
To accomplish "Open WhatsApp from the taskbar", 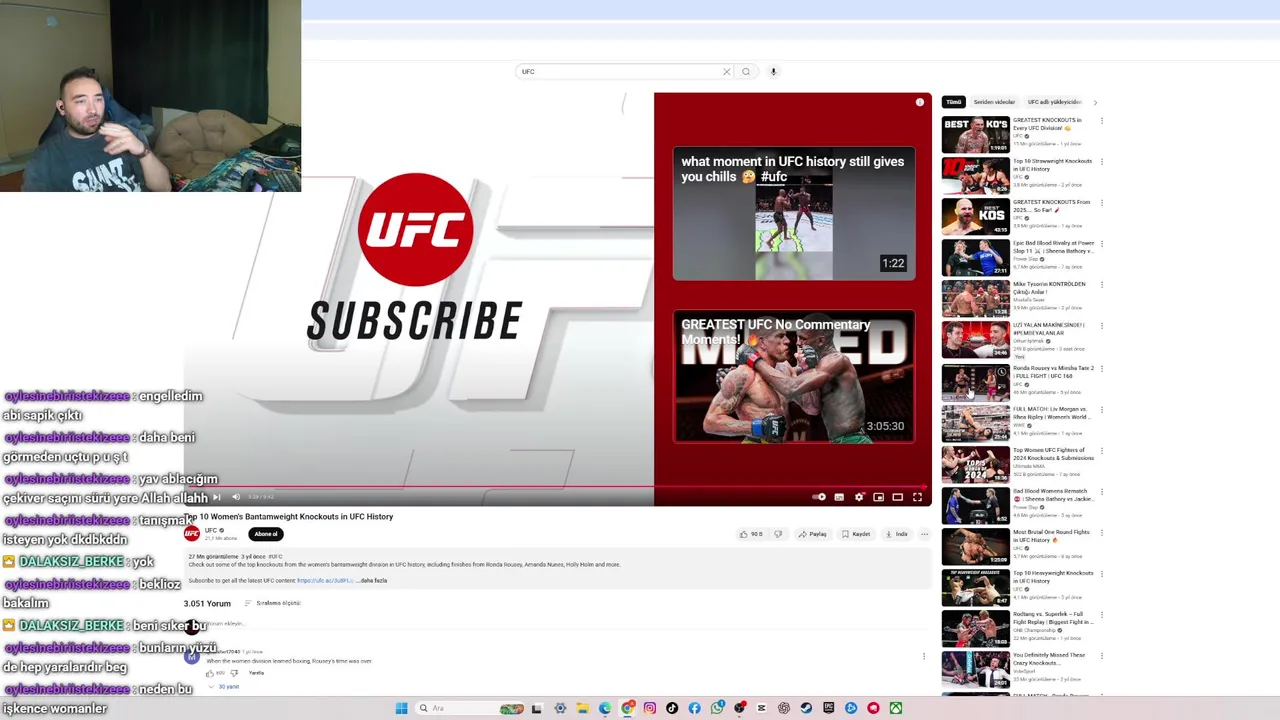I will [x=717, y=708].
